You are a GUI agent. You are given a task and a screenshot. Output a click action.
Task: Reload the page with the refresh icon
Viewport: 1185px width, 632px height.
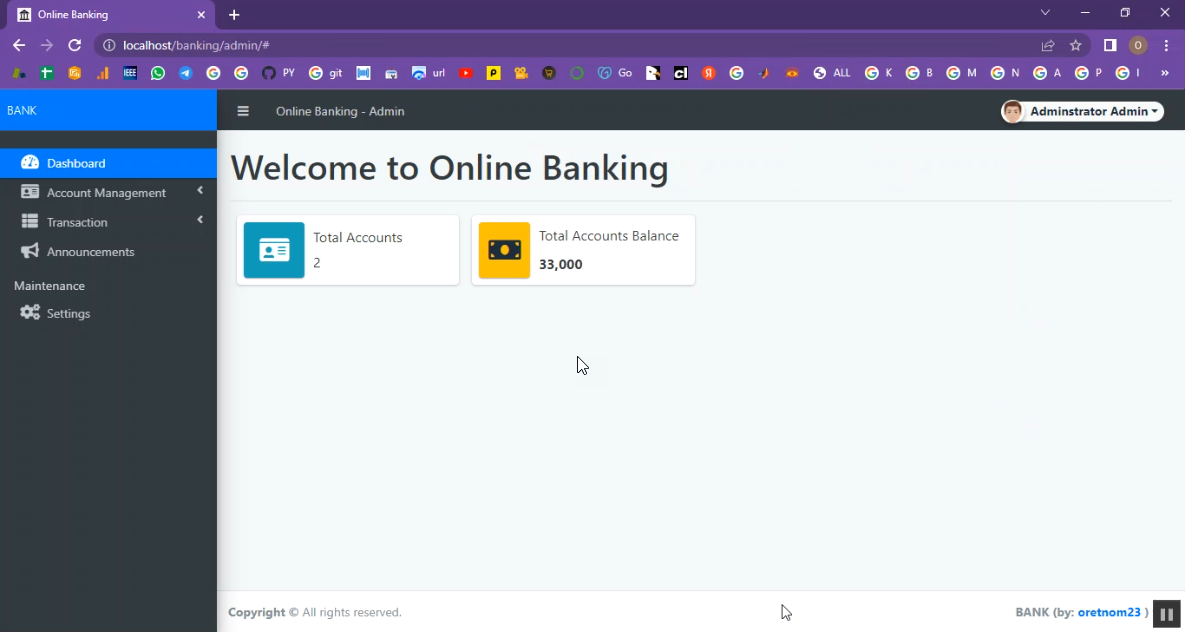coord(74,45)
